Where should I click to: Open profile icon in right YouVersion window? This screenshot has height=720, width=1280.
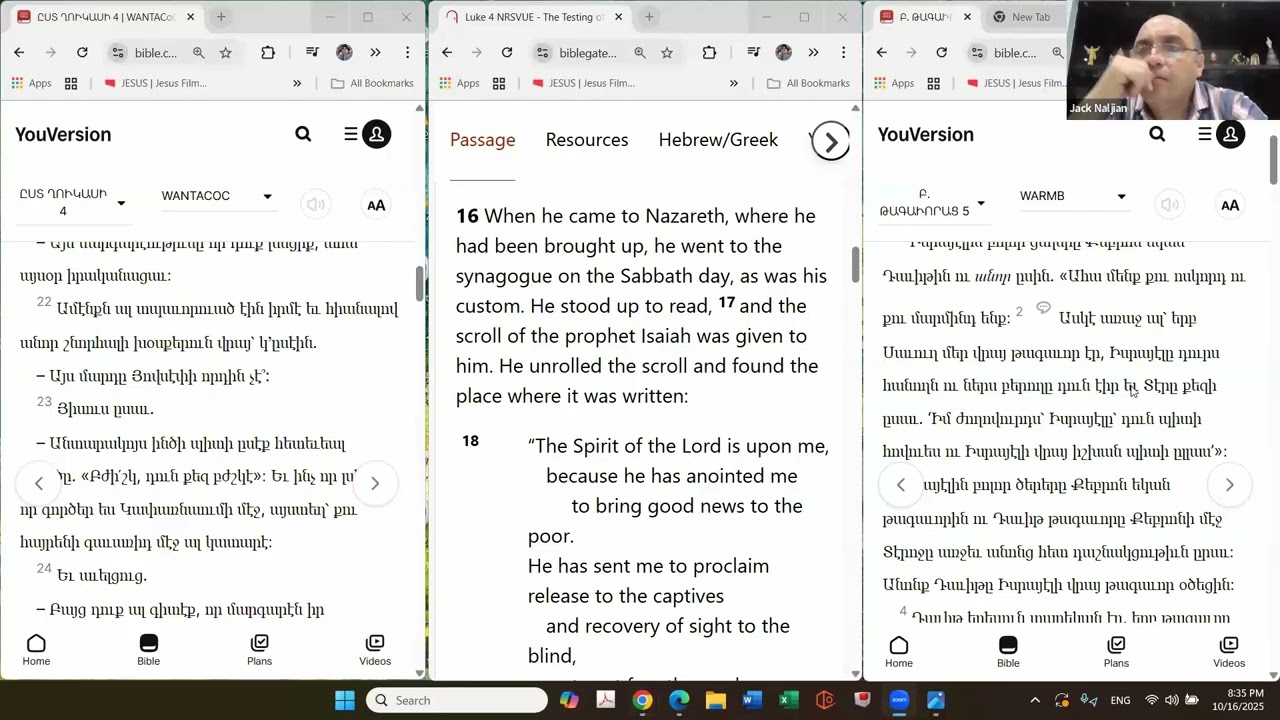[x=1231, y=134]
